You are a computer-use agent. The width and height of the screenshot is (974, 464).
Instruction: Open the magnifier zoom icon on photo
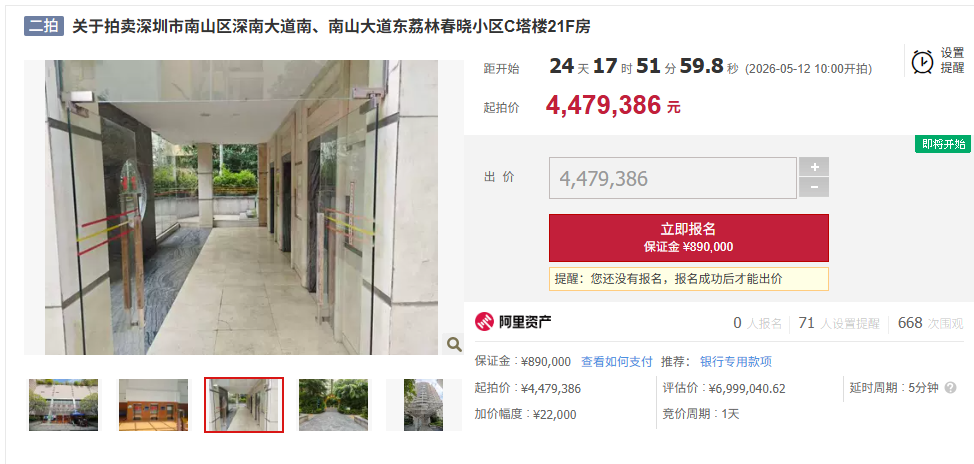click(x=453, y=344)
